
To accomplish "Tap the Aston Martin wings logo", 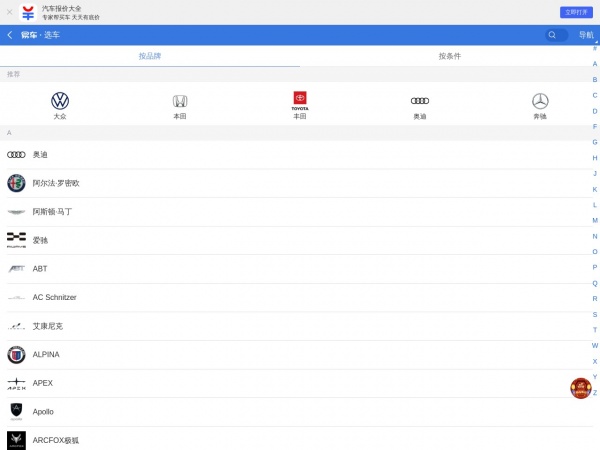I will 16,212.
